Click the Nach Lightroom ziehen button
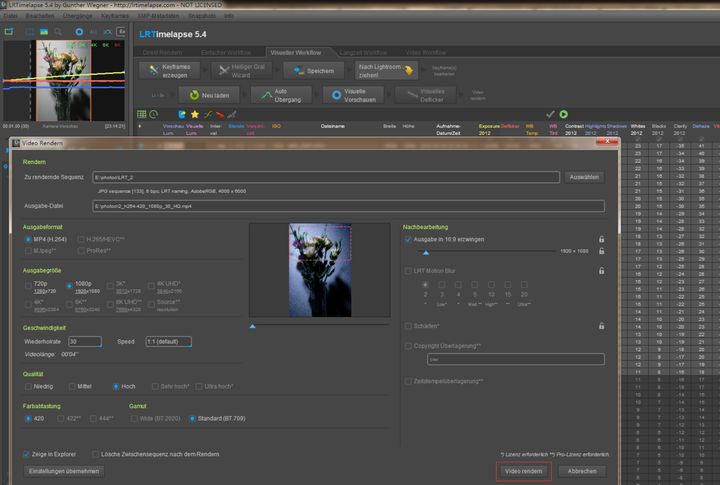Viewport: 720px width, 485px height. pos(386,71)
